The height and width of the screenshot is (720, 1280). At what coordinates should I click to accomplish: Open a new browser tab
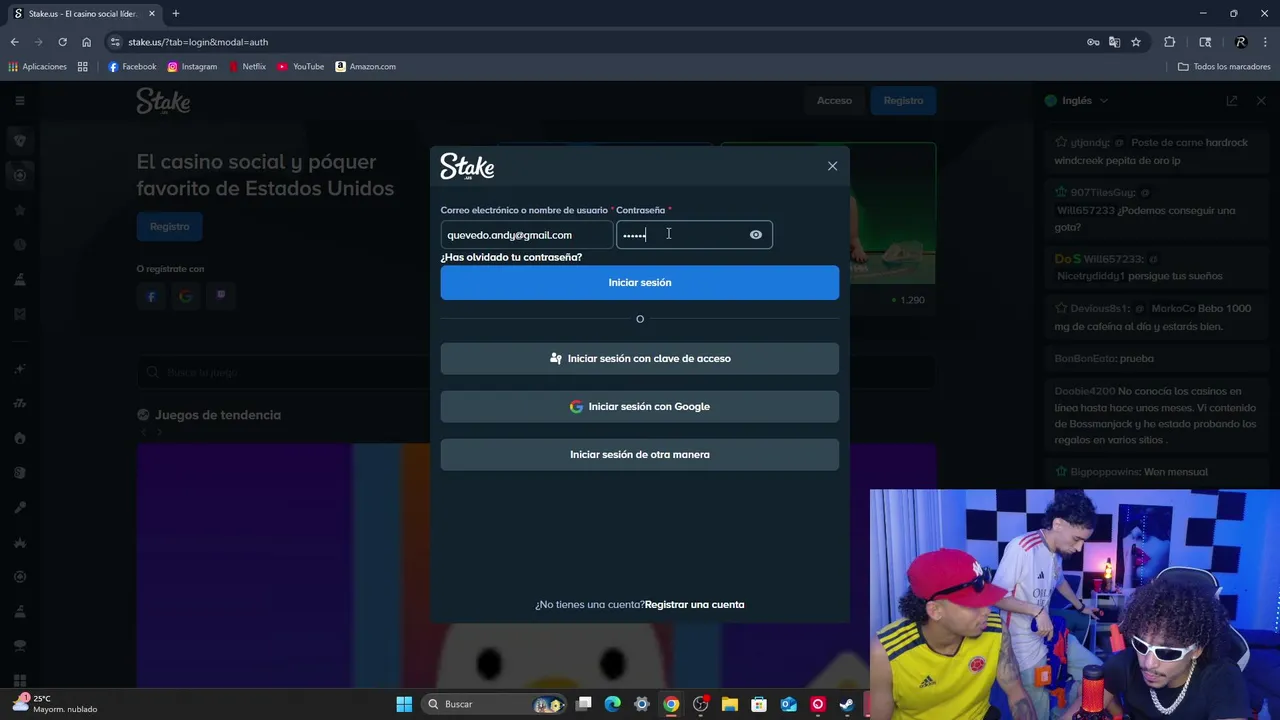pyautogui.click(x=175, y=14)
